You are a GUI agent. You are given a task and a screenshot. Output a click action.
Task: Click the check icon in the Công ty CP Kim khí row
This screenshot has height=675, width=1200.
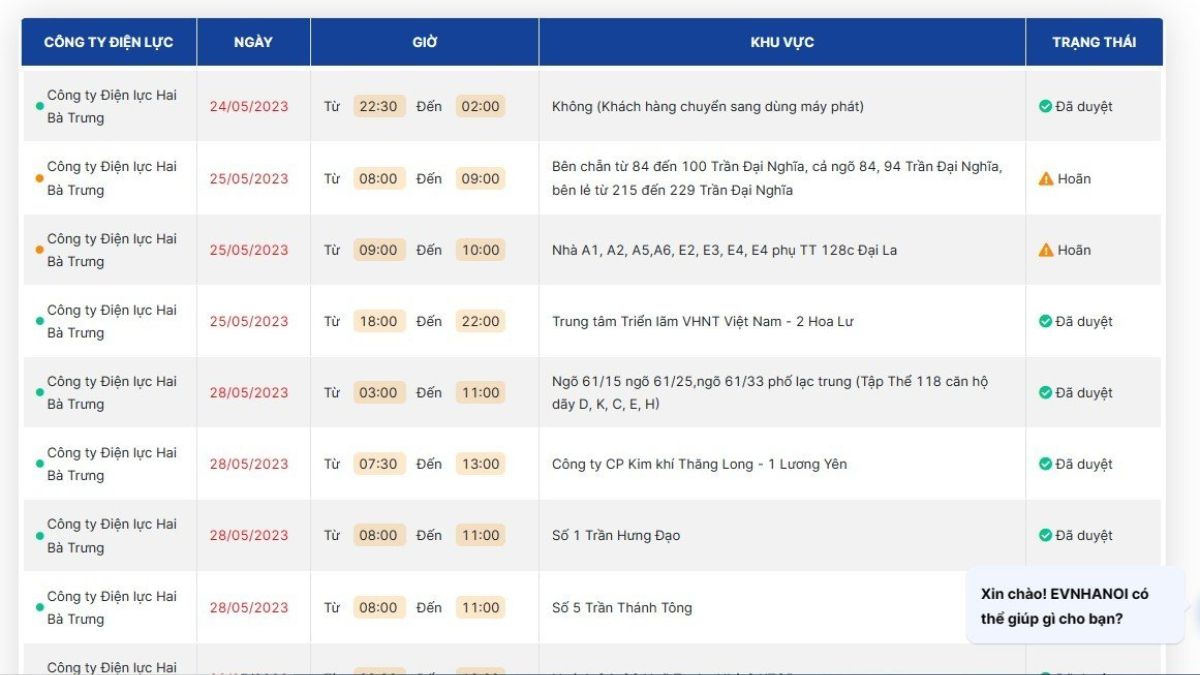tap(1045, 464)
